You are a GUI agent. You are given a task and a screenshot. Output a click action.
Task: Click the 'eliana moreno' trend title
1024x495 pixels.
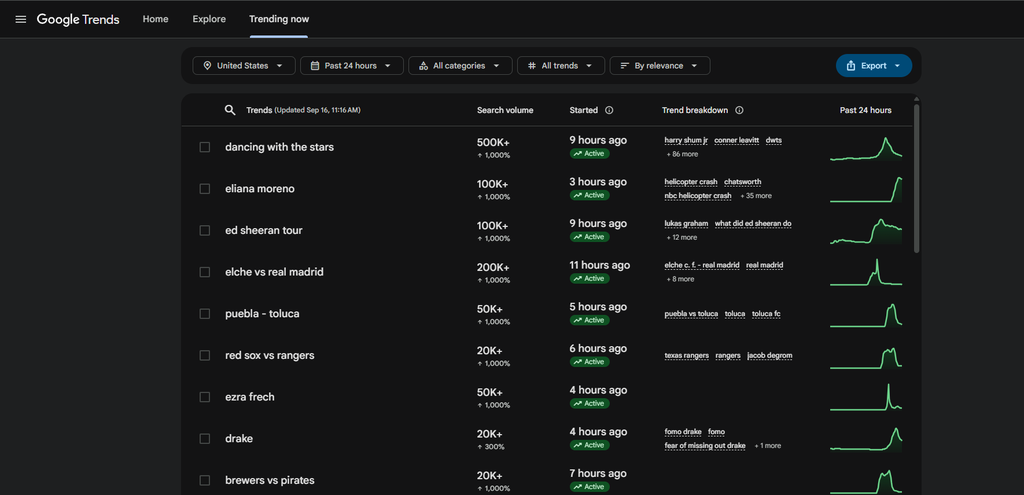[x=260, y=189]
